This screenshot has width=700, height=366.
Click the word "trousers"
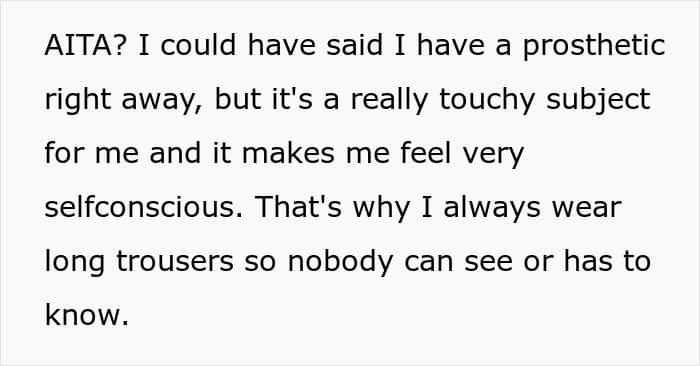pyautogui.click(x=175, y=261)
